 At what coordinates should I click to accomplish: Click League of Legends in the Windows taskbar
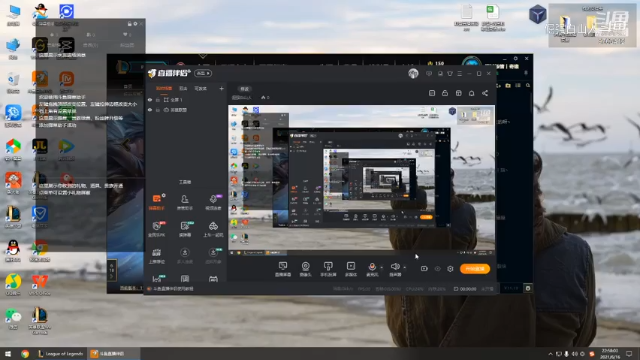coord(60,353)
